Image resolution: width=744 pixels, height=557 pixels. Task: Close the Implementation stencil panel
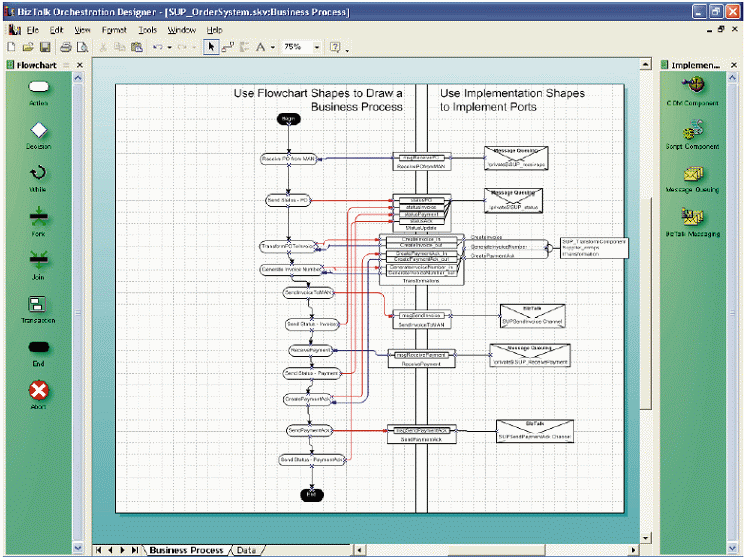pyautogui.click(x=734, y=65)
